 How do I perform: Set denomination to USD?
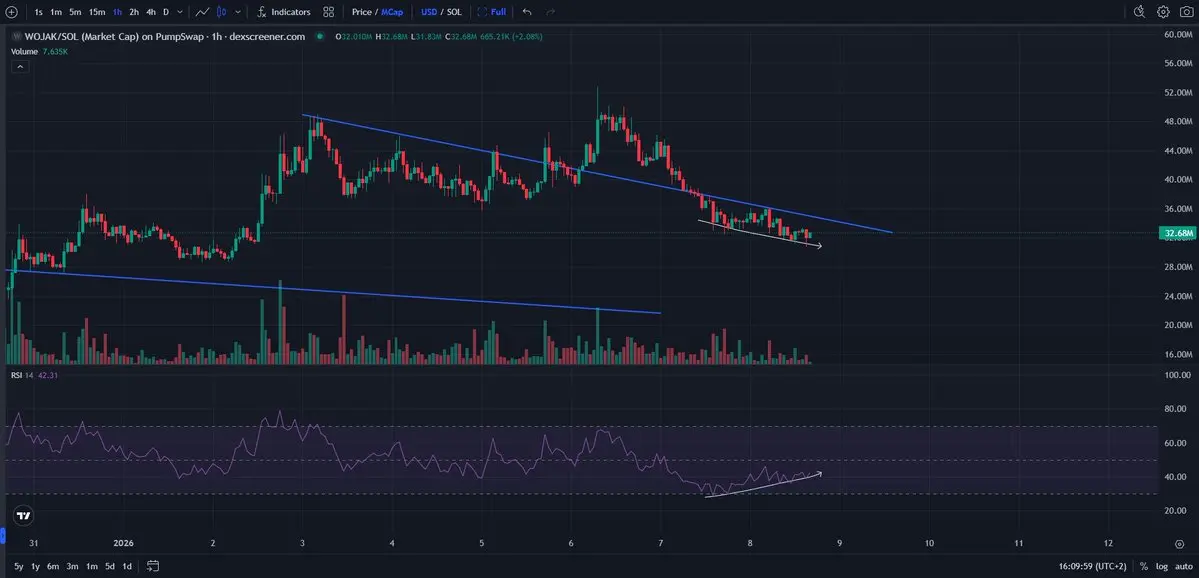[x=429, y=12]
